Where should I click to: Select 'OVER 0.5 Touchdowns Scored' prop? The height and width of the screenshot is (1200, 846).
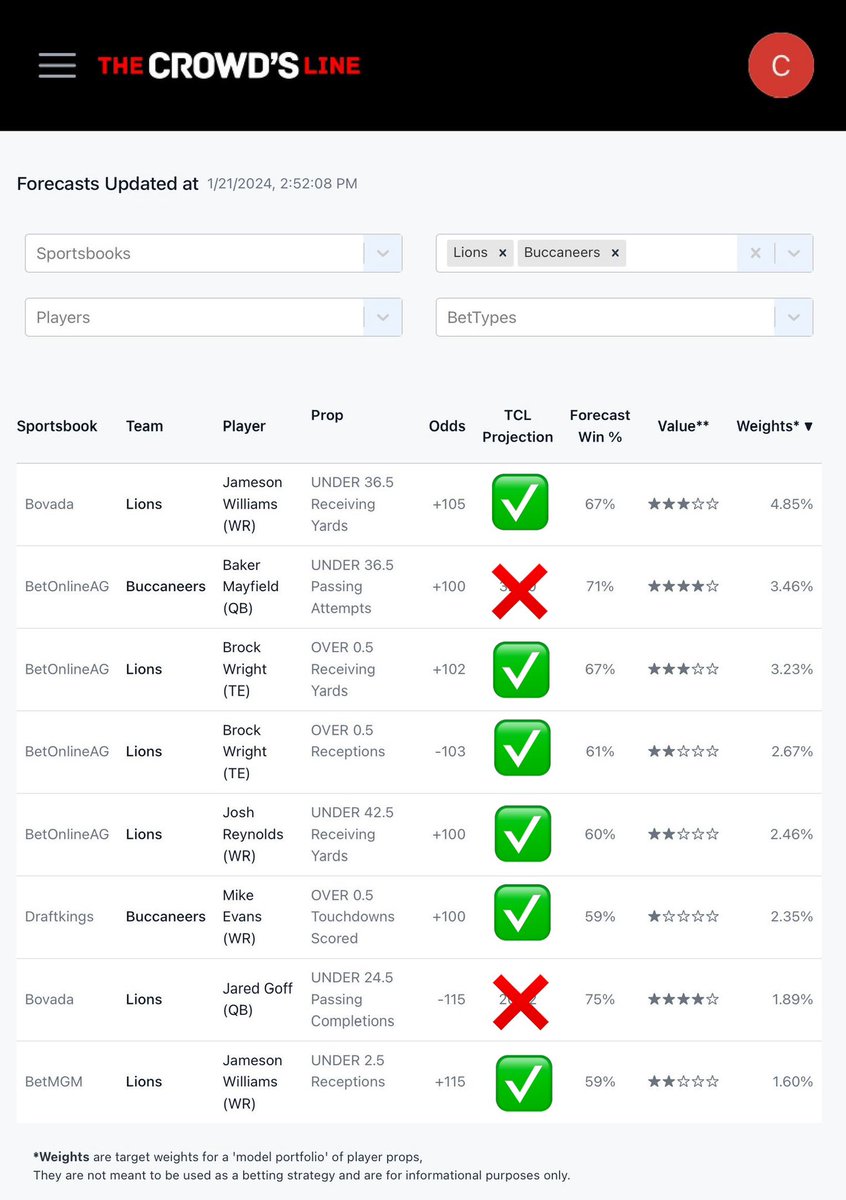coord(352,917)
